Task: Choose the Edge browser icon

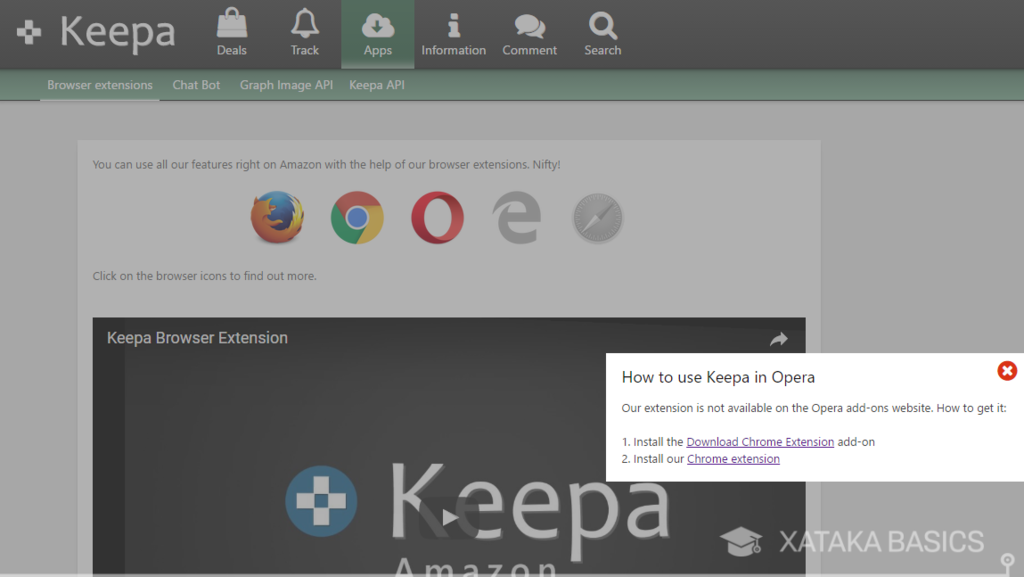Action: [517, 218]
